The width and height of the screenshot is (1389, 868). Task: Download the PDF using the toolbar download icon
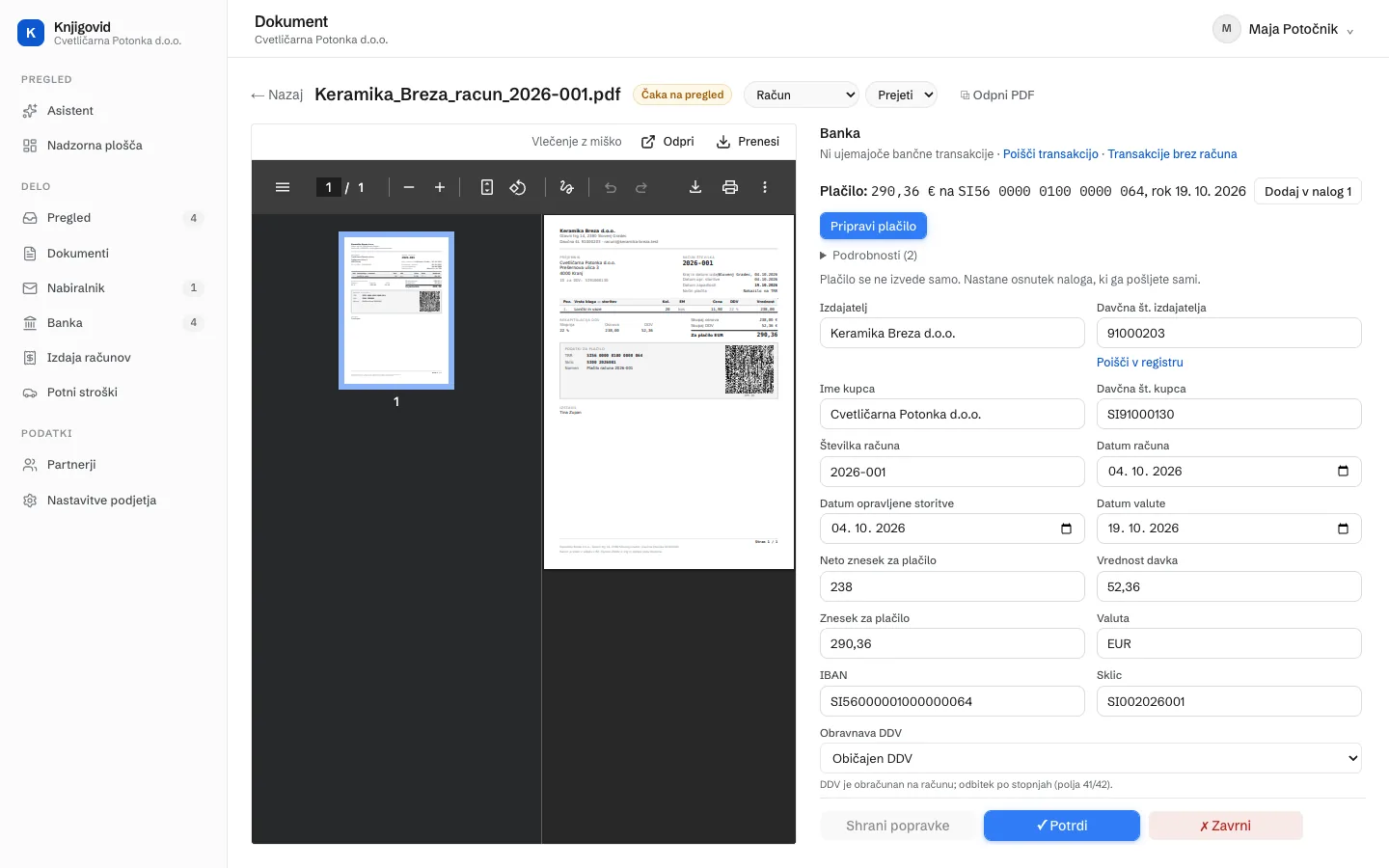694,187
